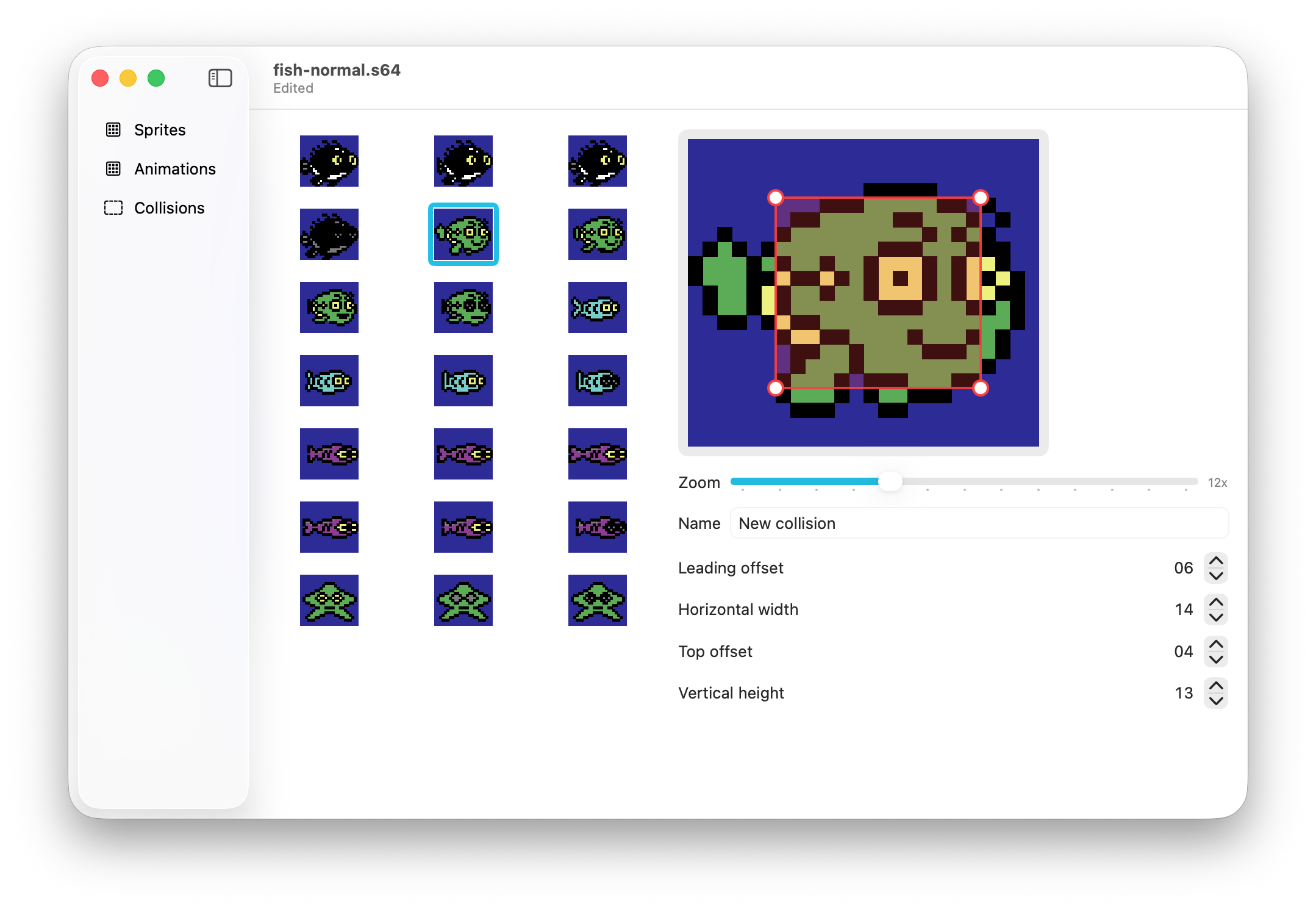Screen dimensions: 1316x909
Task: Click the Sprites grid icon
Action: [113, 130]
